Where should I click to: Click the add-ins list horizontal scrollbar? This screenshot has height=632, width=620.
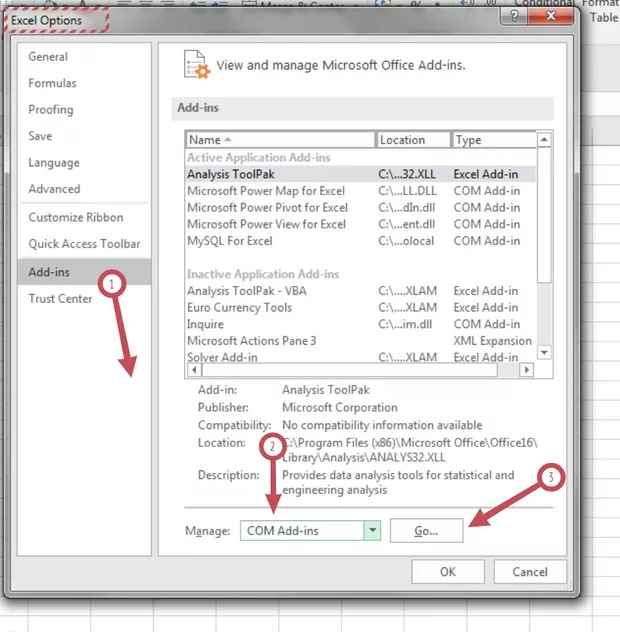coord(350,370)
